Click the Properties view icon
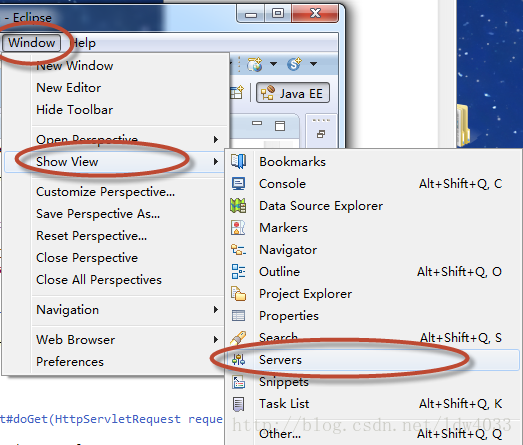The width and height of the screenshot is (523, 445). [x=238, y=316]
